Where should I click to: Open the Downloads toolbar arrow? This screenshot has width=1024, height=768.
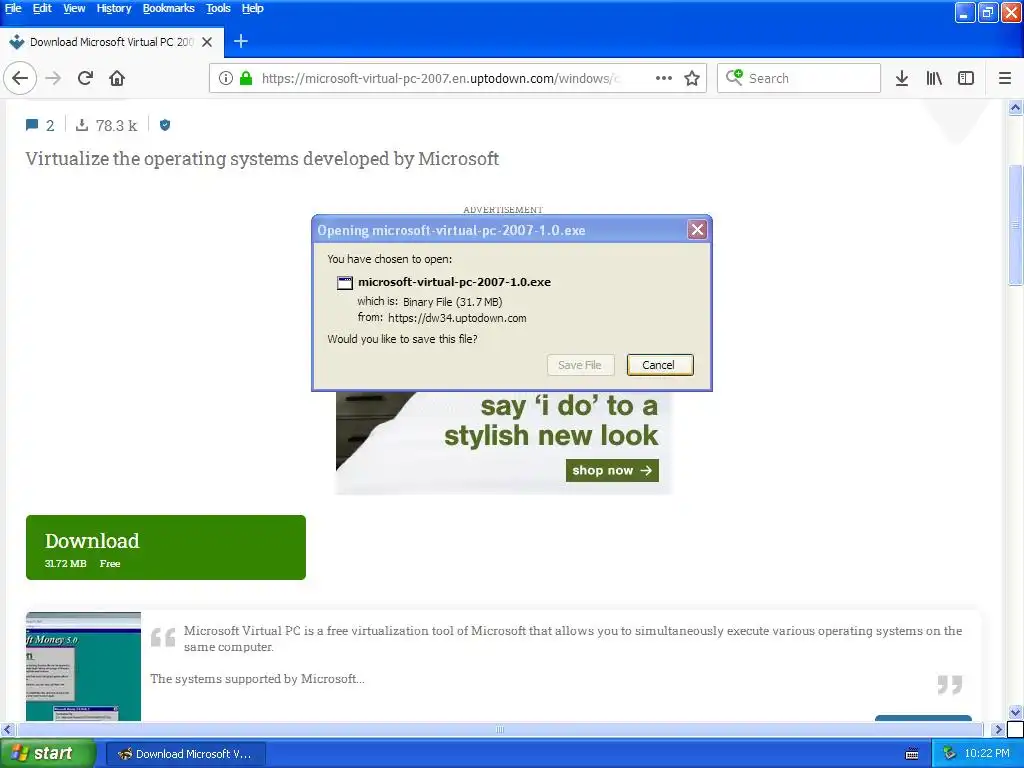pyautogui.click(x=901, y=78)
